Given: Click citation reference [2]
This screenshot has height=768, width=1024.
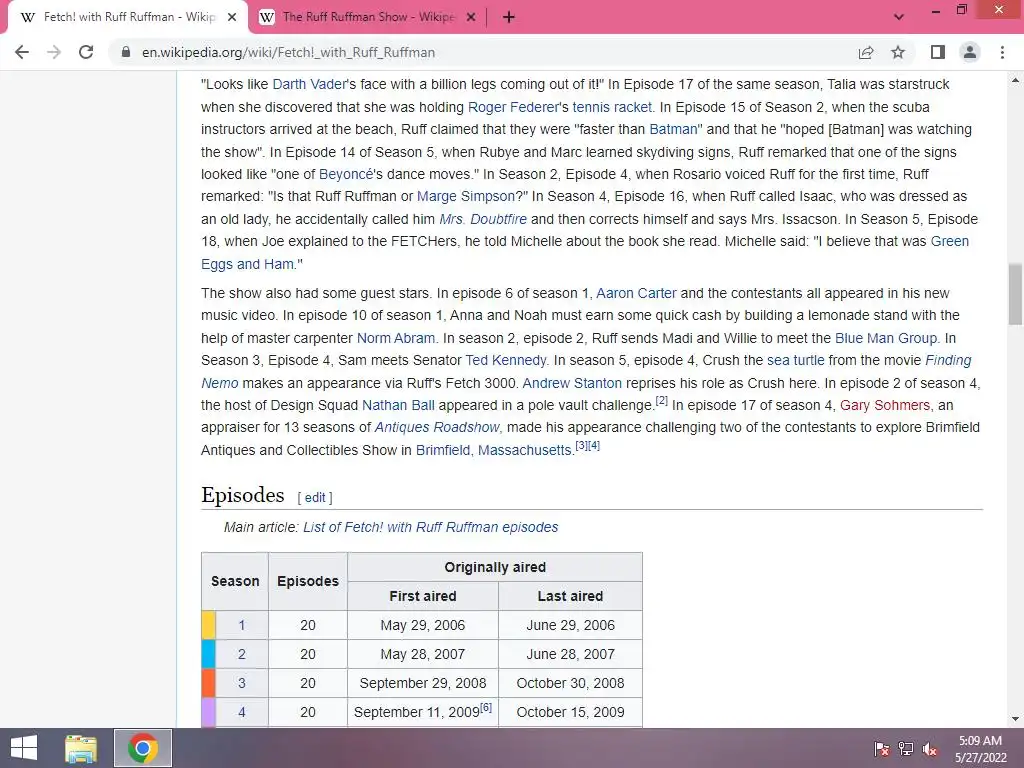Looking at the screenshot, I should (662, 401).
